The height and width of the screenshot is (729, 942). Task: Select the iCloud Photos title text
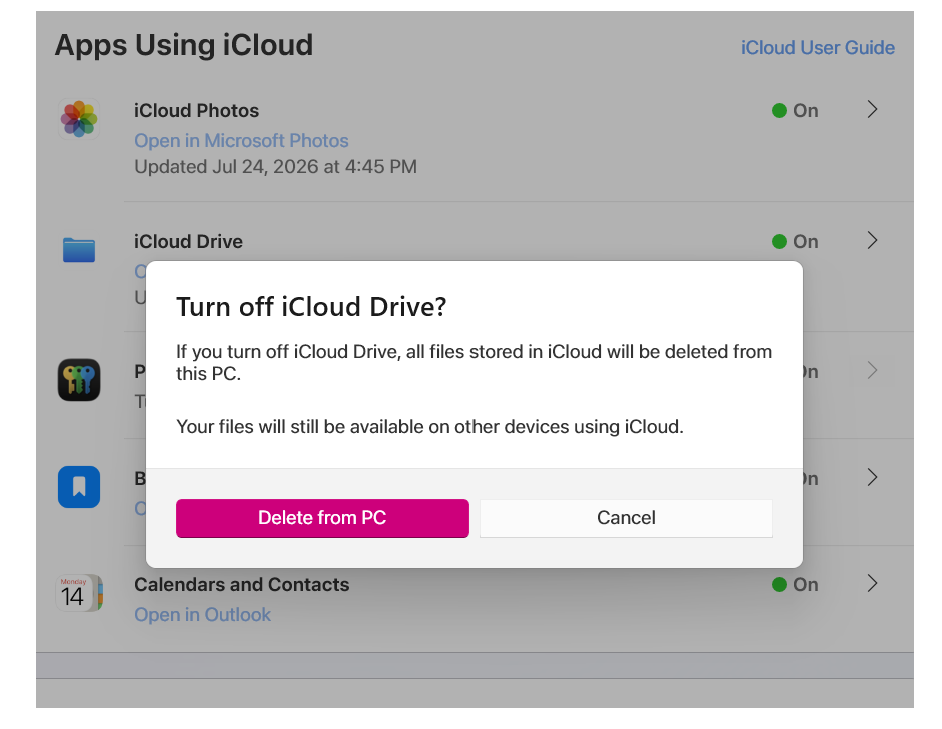pyautogui.click(x=196, y=111)
